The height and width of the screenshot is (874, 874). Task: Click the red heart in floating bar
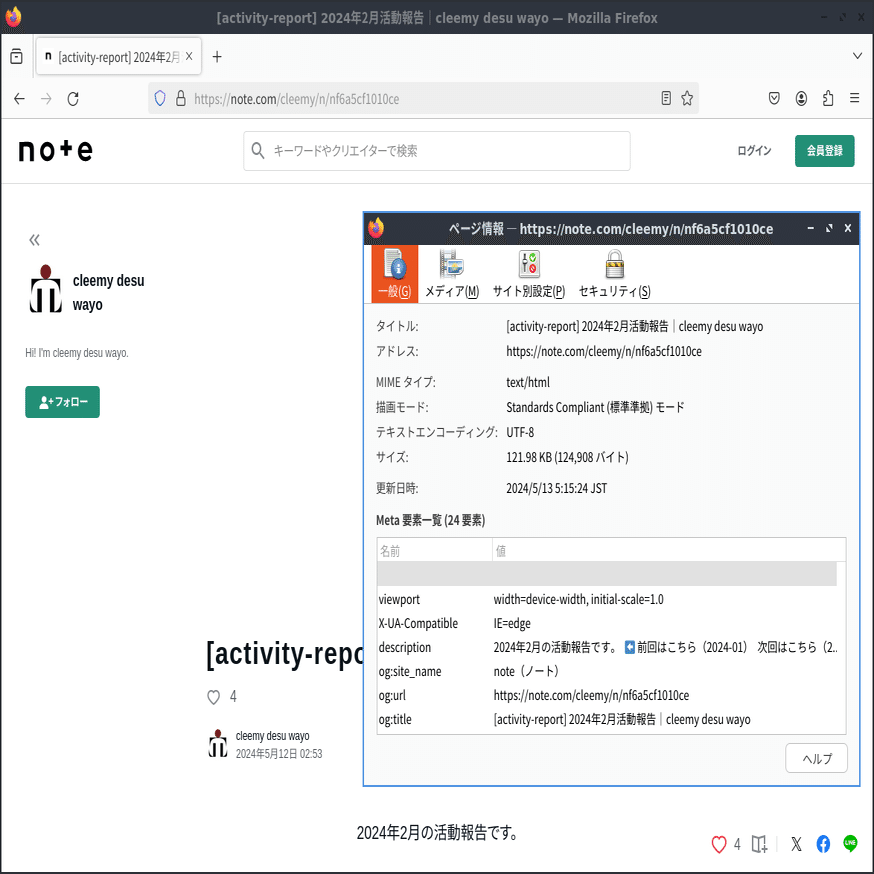(x=719, y=844)
